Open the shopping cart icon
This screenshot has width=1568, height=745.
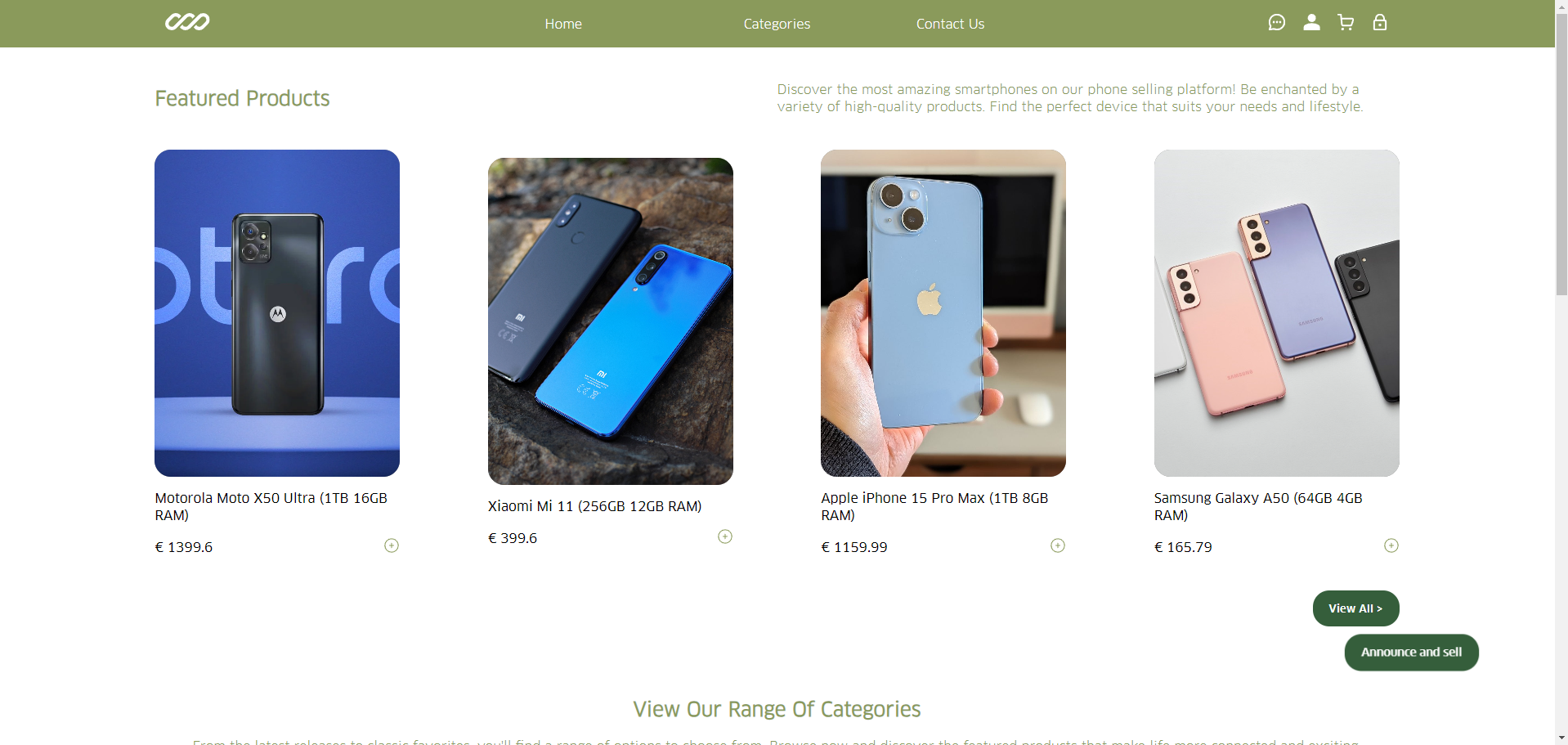(1346, 23)
